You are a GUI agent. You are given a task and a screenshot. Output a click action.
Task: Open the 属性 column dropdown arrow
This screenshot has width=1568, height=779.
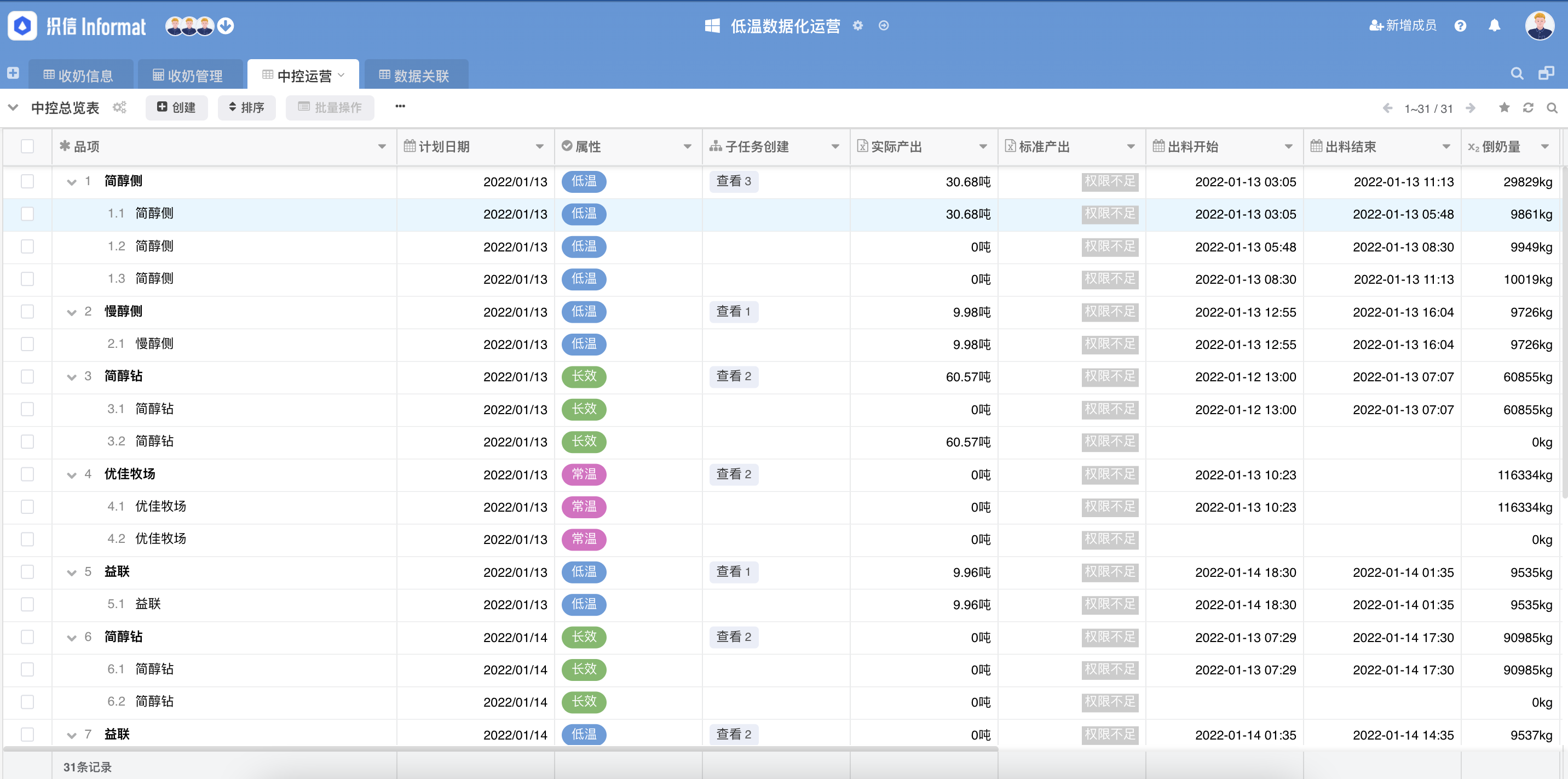click(688, 147)
